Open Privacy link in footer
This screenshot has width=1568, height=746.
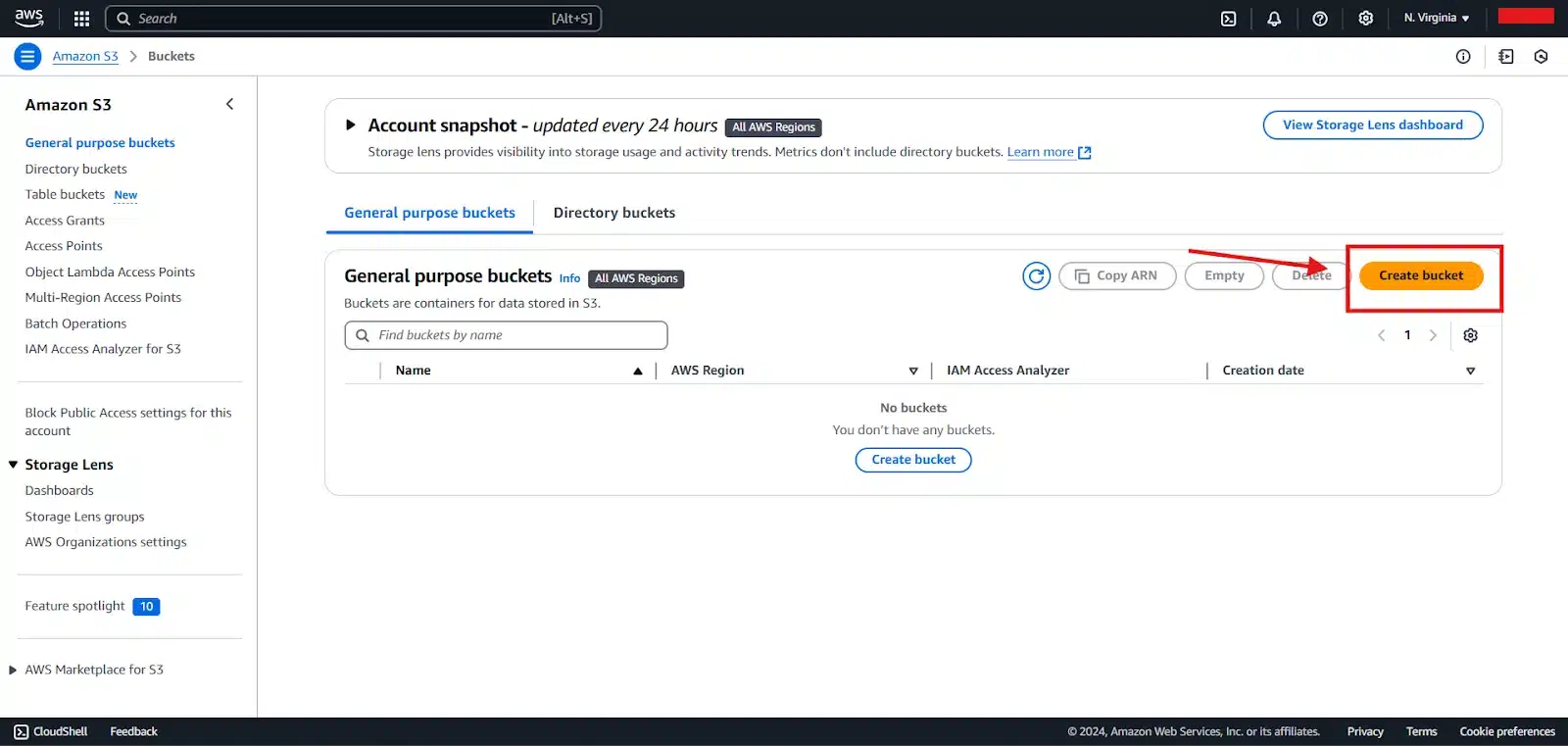(x=1365, y=732)
